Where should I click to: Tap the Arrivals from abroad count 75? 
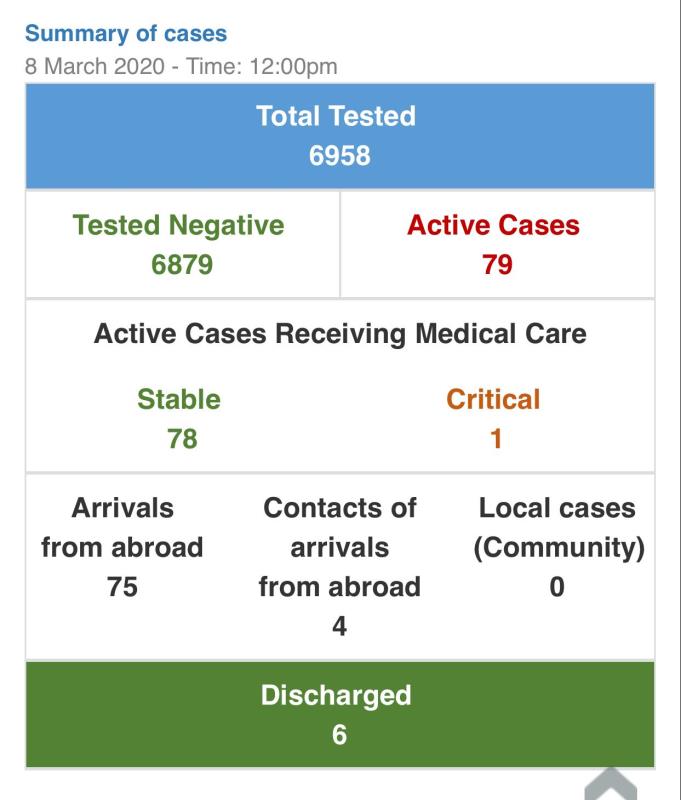(122, 587)
